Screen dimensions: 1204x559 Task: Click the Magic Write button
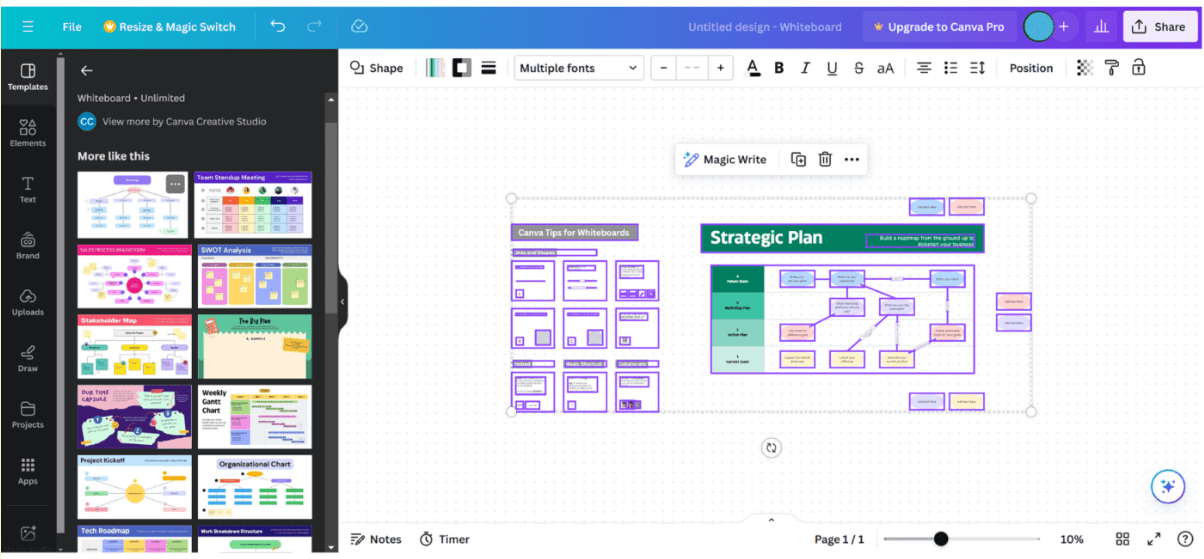[x=725, y=159]
